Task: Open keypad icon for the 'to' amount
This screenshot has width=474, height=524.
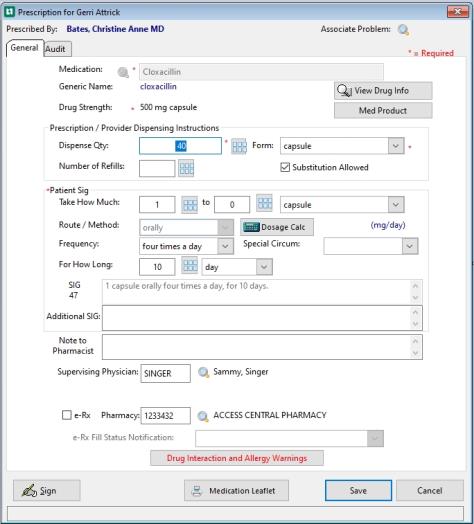Action: (x=264, y=203)
